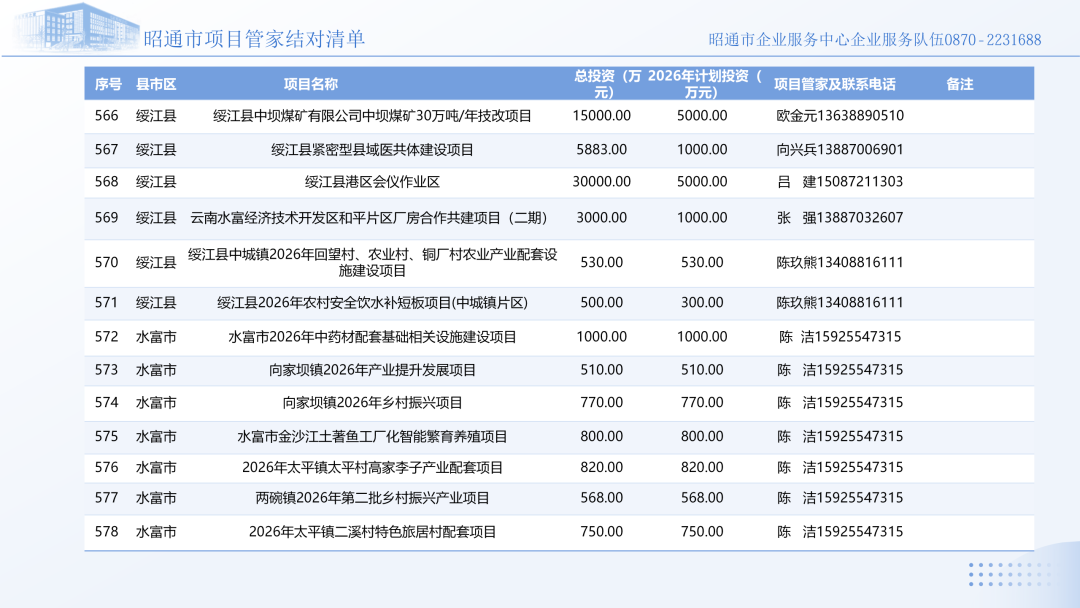Click contact 欧金元13638890510

840,116
